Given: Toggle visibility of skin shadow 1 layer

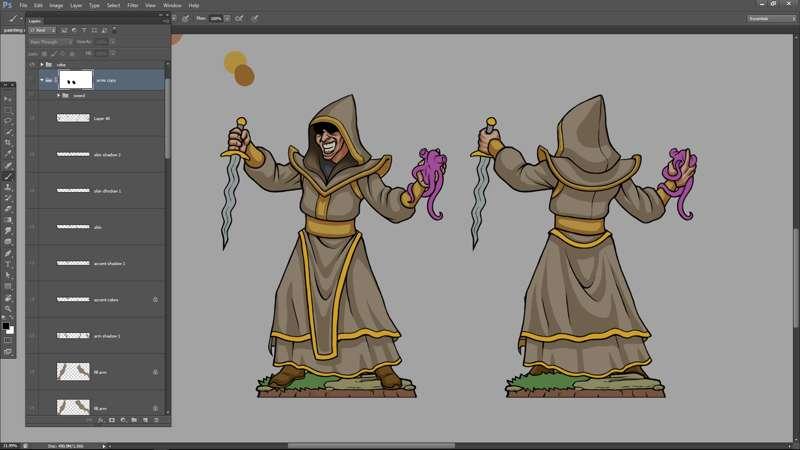Looking at the screenshot, I should click(x=33, y=190).
